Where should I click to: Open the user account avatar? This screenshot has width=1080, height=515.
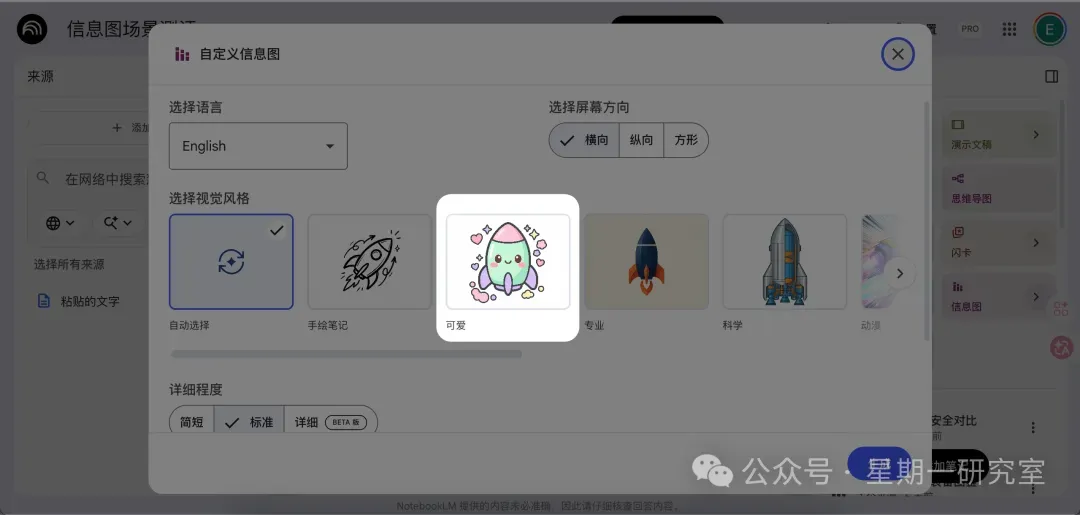[1050, 29]
